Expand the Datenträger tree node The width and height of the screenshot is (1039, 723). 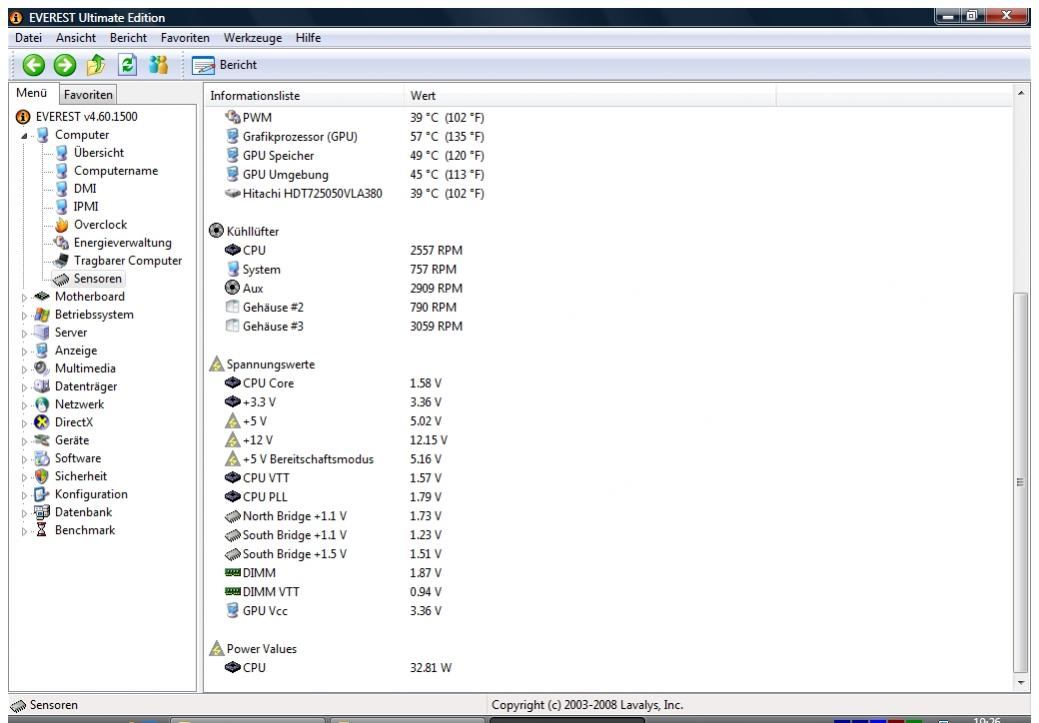pyautogui.click(x=24, y=387)
